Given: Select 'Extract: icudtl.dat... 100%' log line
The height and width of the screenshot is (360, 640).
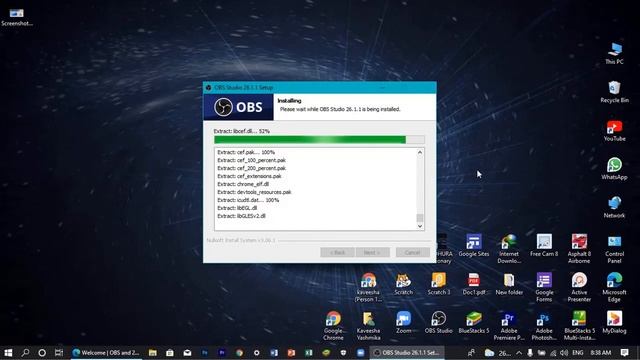Looking at the screenshot, I should (x=248, y=200).
